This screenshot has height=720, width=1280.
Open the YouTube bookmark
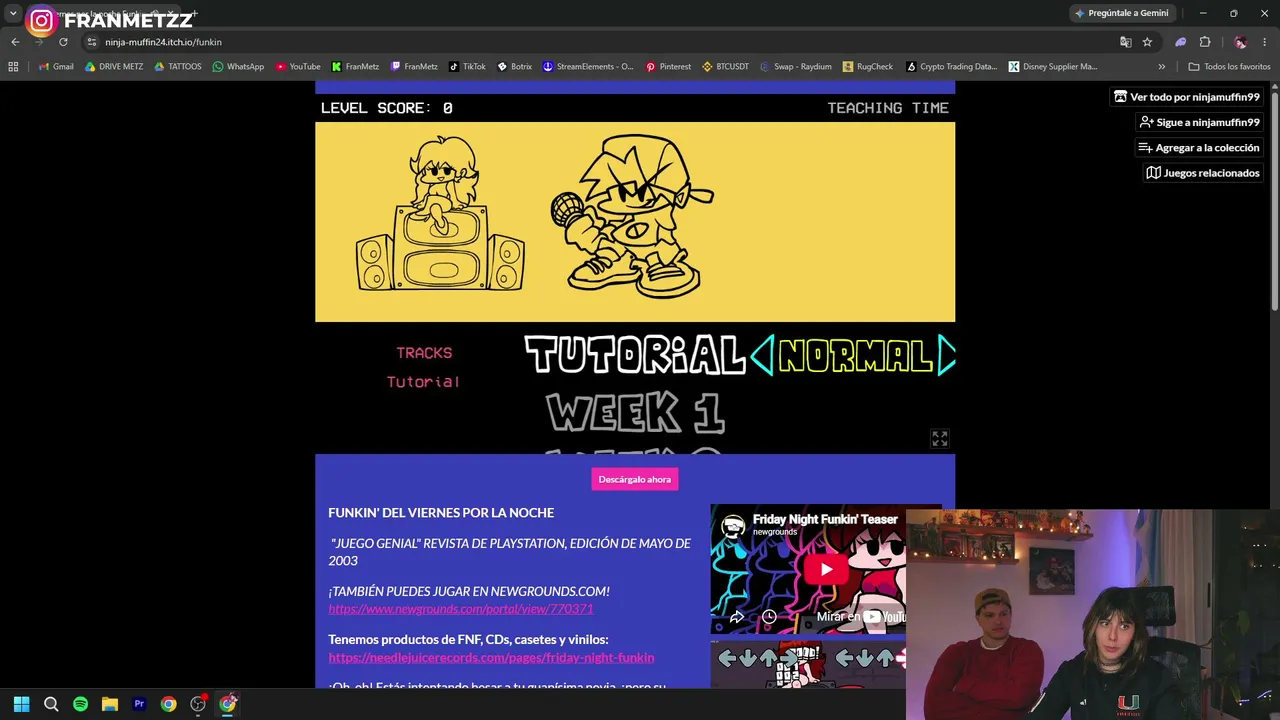298,67
